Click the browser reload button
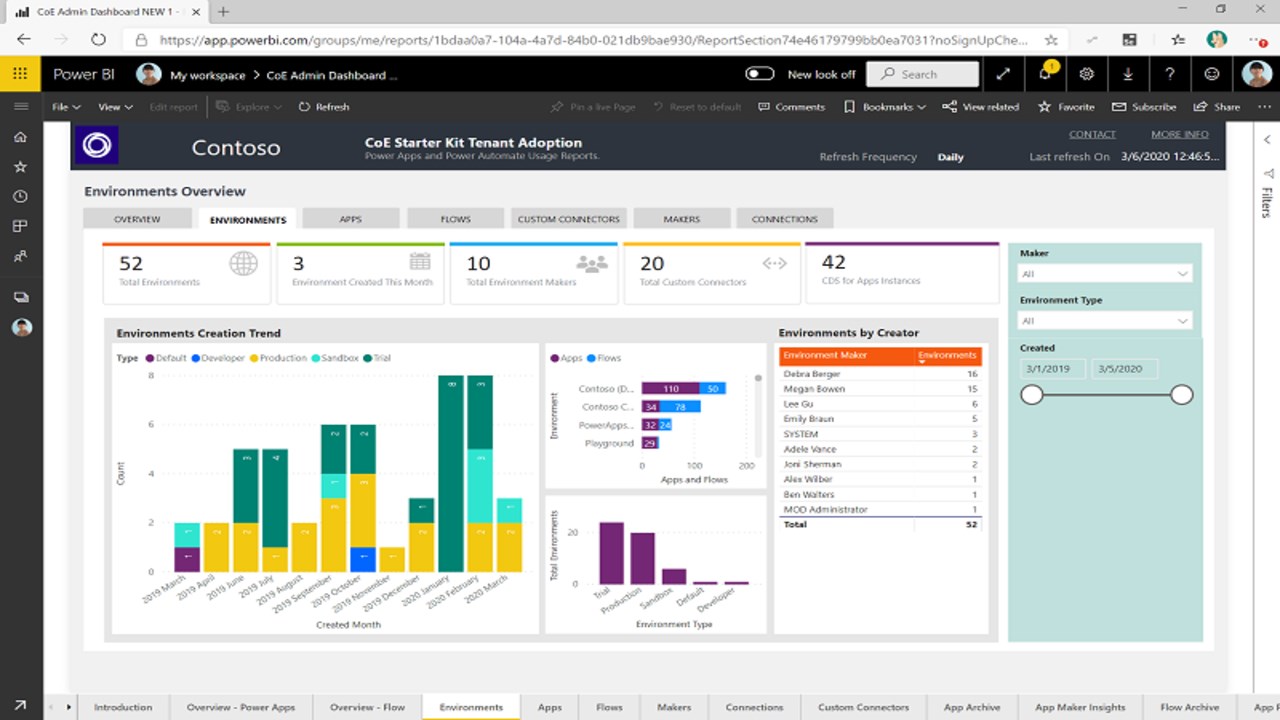 (98, 40)
